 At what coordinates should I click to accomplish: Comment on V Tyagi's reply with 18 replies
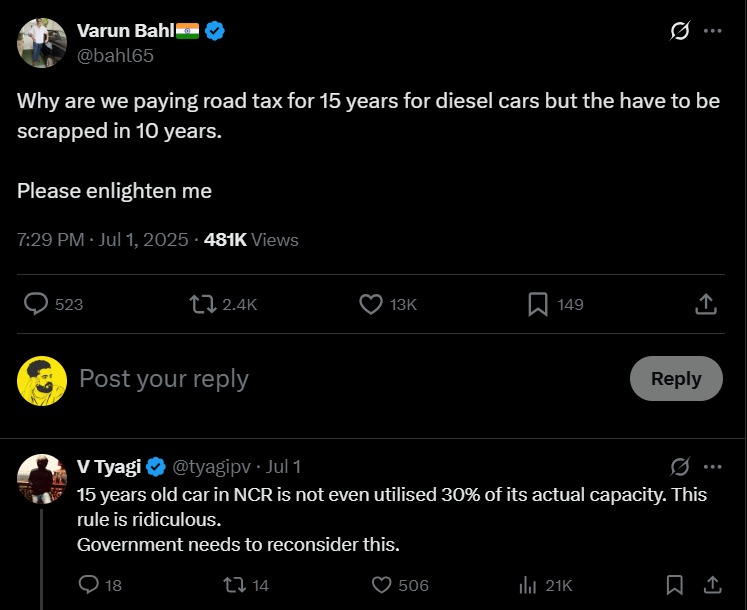point(89,585)
